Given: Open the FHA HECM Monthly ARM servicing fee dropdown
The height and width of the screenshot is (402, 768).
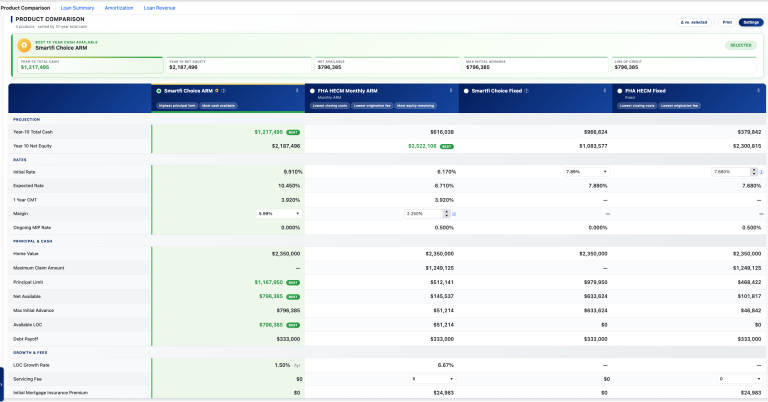Looking at the screenshot, I should 432,379.
